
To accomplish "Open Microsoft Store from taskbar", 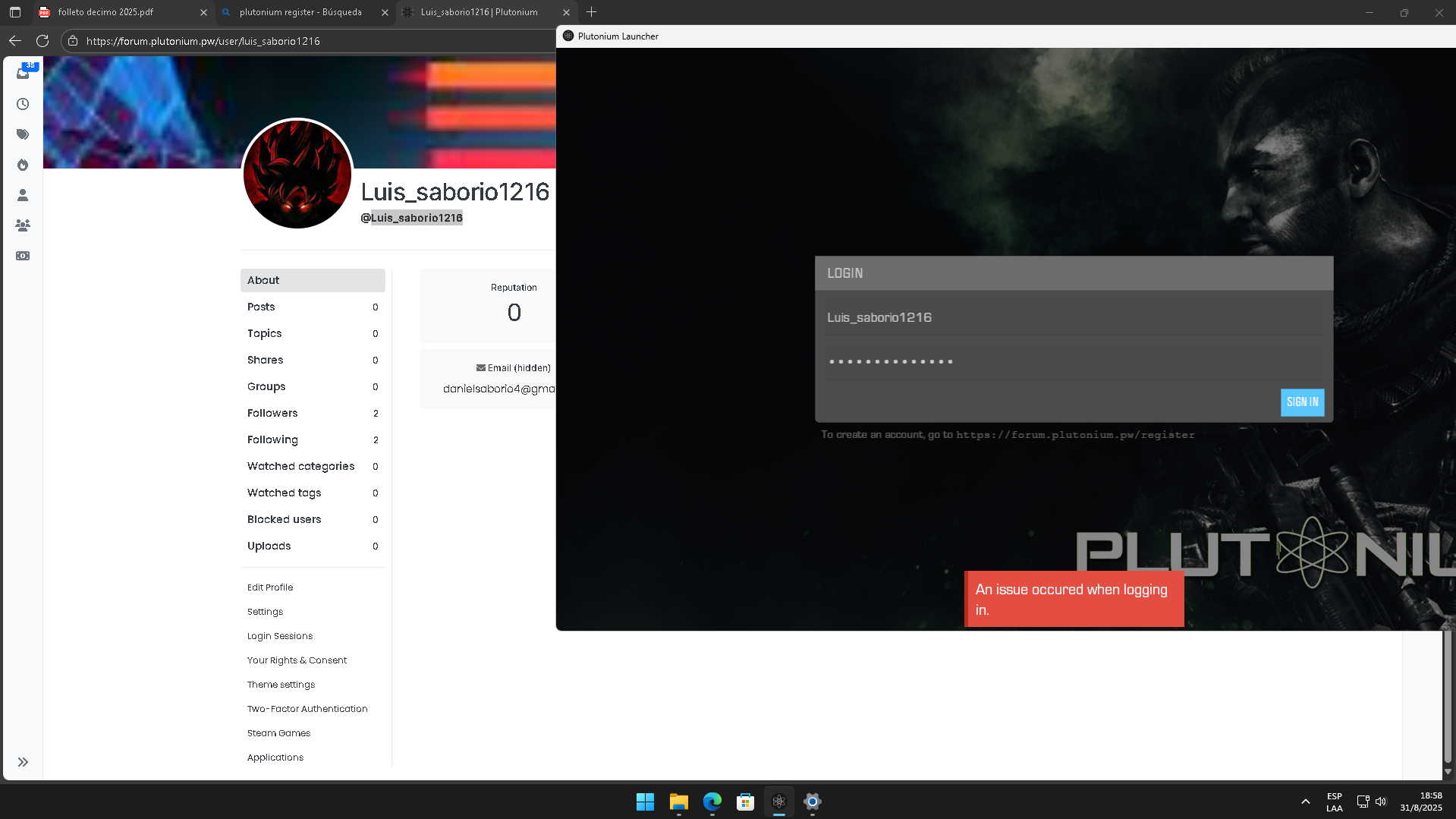I will 745,802.
